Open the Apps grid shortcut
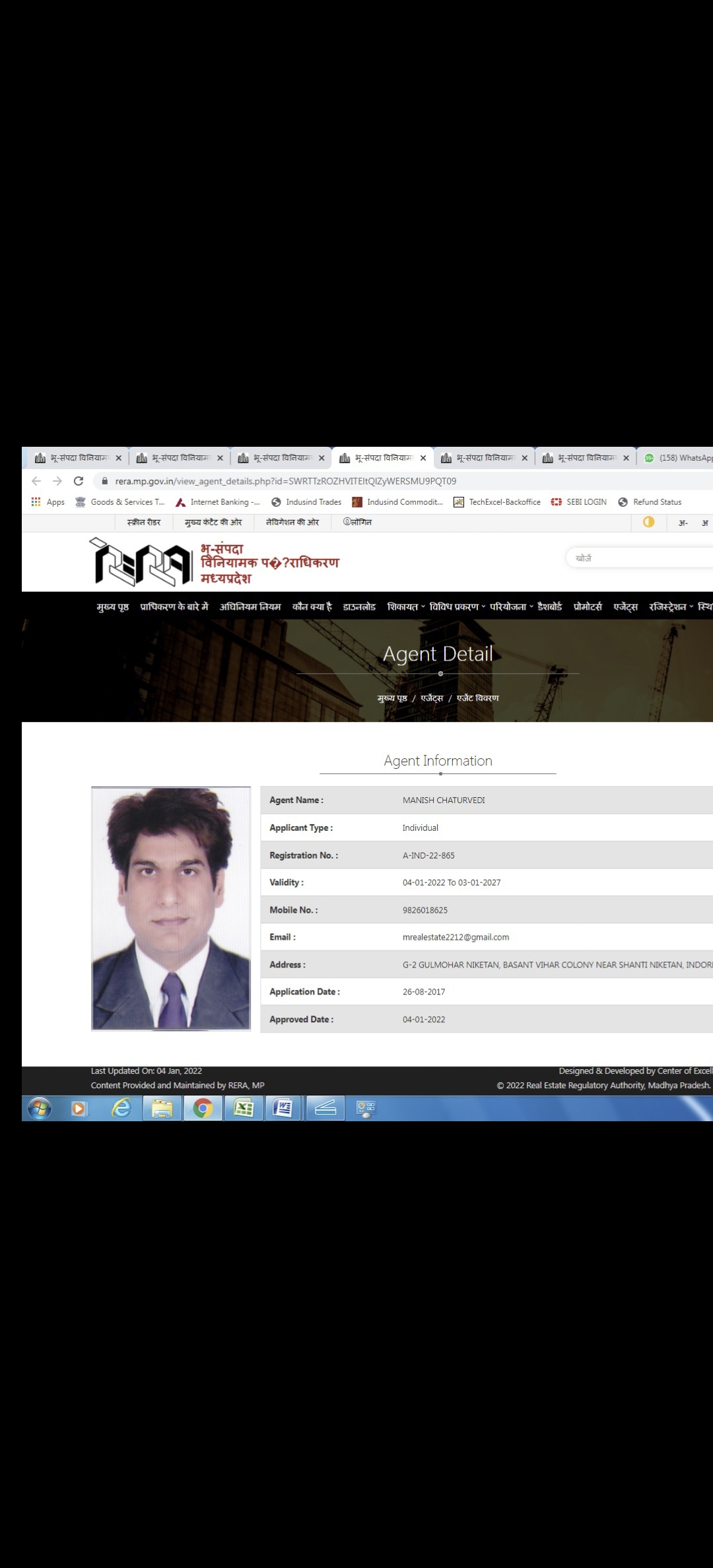Image resolution: width=713 pixels, height=1568 pixels. point(48,502)
